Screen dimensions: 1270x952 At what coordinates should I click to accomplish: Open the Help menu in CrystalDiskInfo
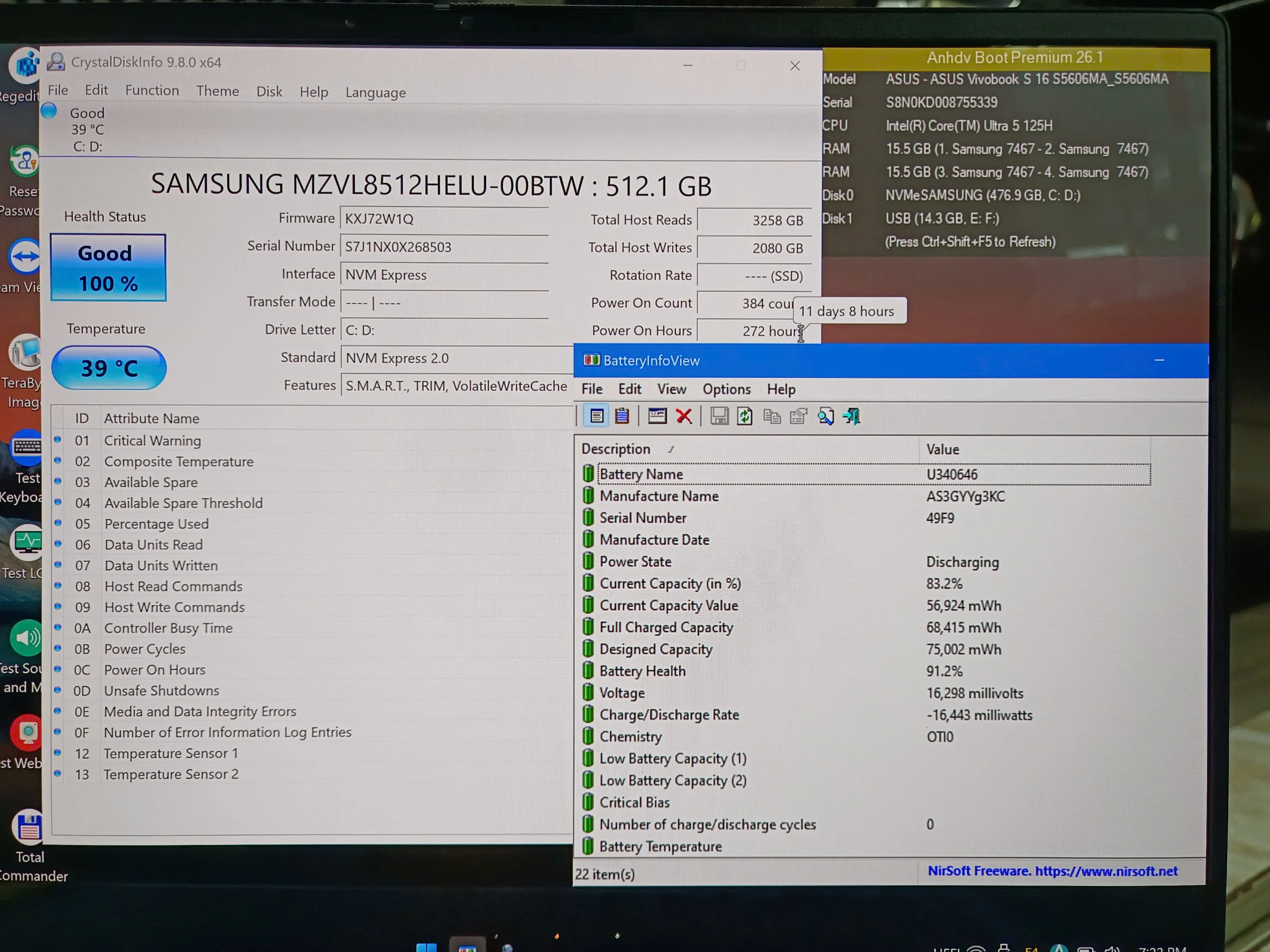click(x=314, y=92)
